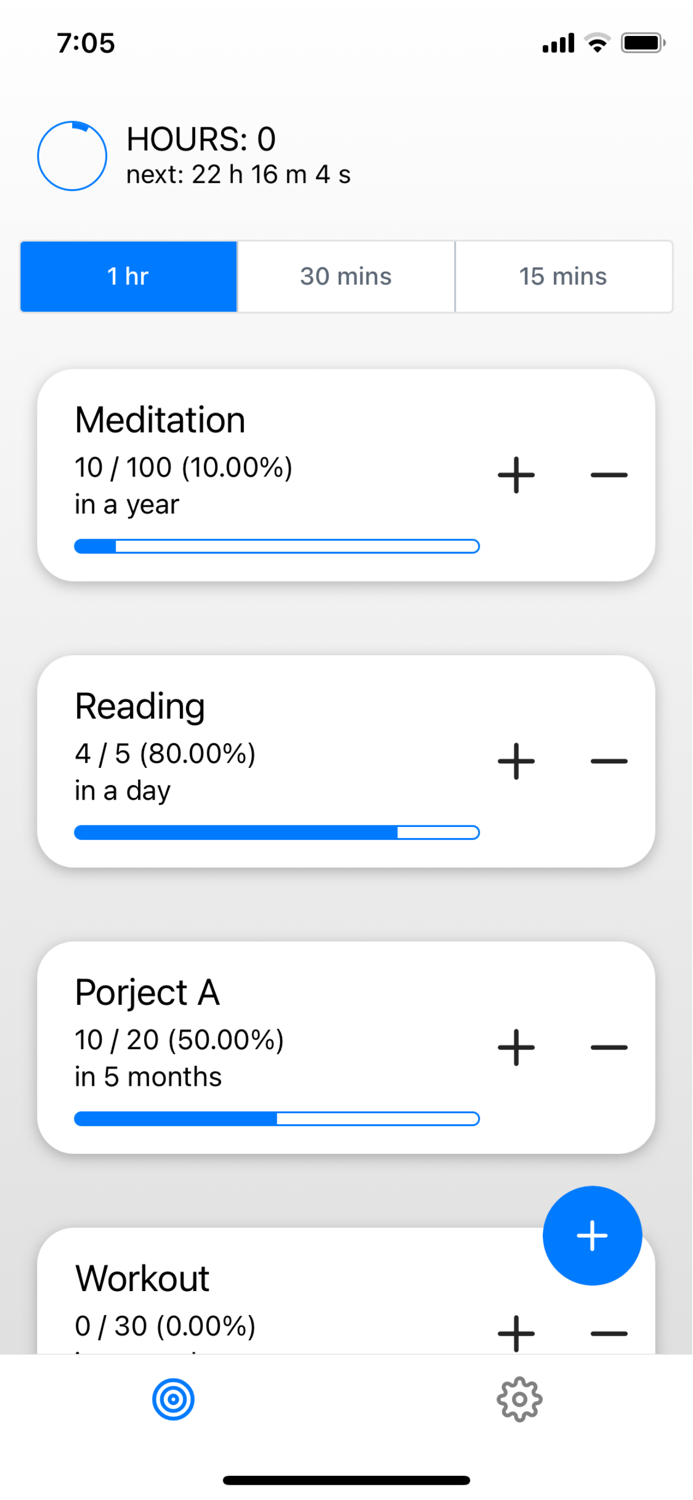
Task: Increment Meditation with its plus icon
Action: click(x=516, y=475)
